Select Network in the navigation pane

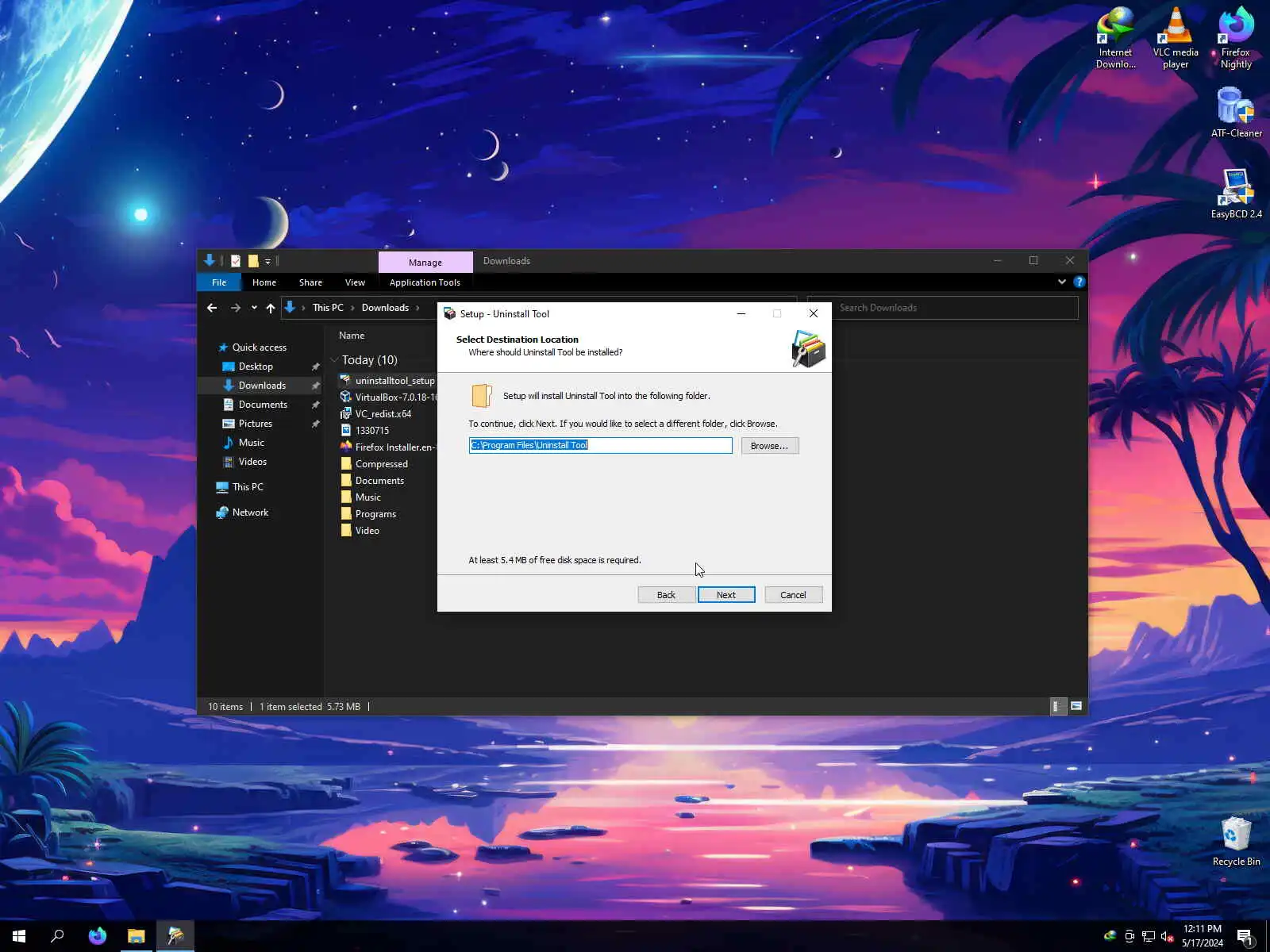[250, 512]
